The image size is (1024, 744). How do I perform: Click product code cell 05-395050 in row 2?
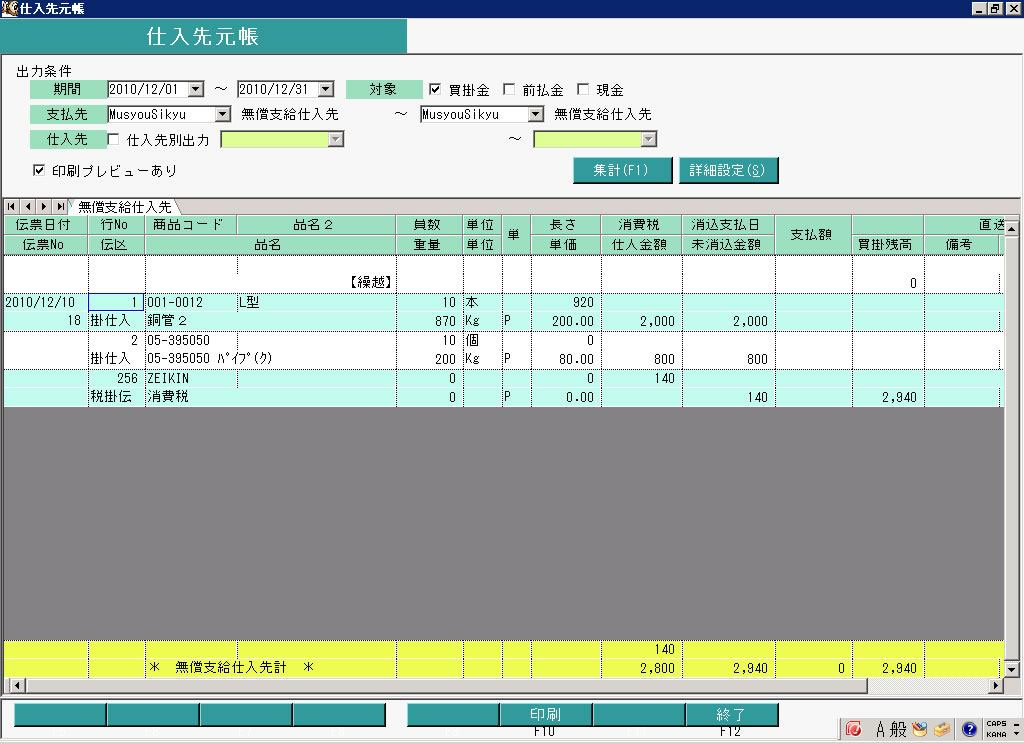(x=191, y=340)
